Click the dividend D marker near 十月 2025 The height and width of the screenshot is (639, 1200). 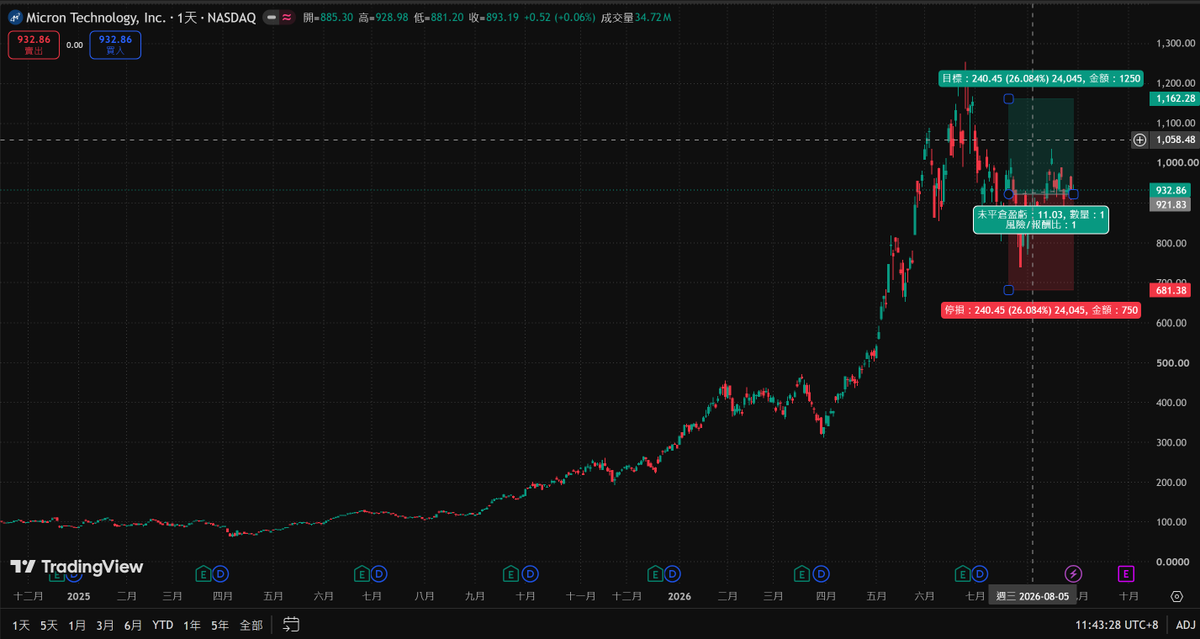click(x=530, y=573)
